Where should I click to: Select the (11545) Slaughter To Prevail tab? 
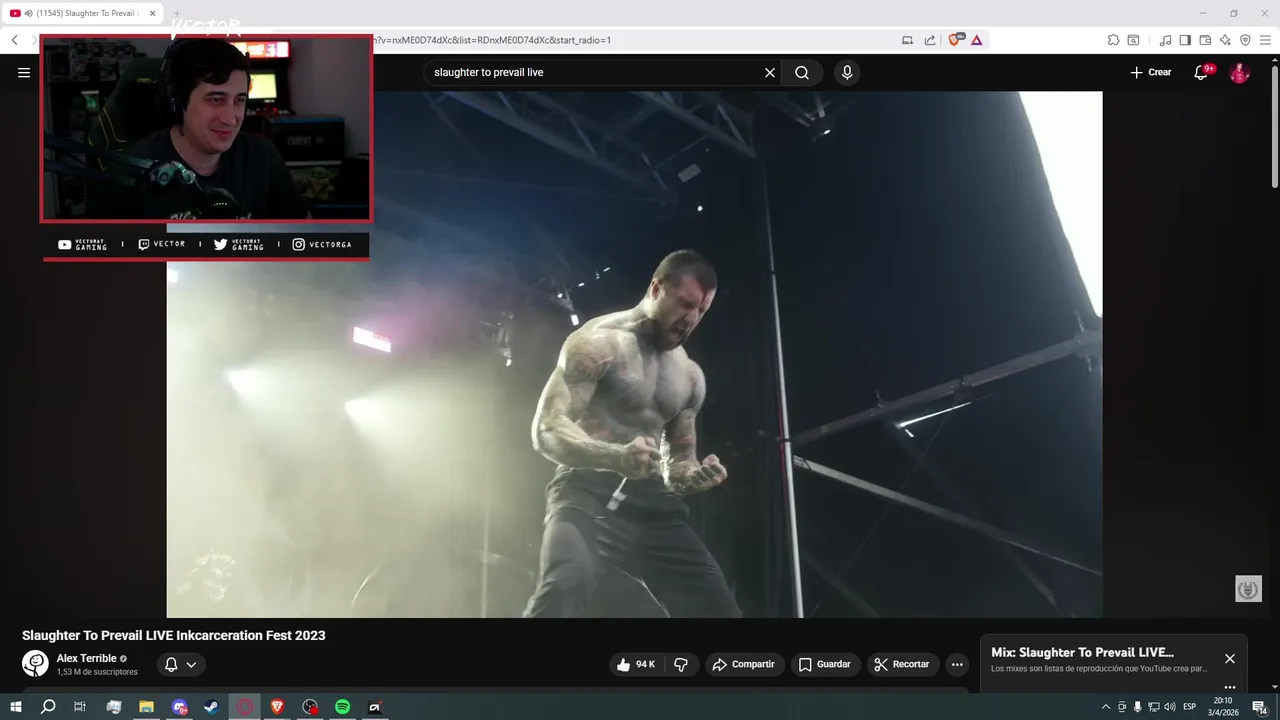(x=82, y=13)
